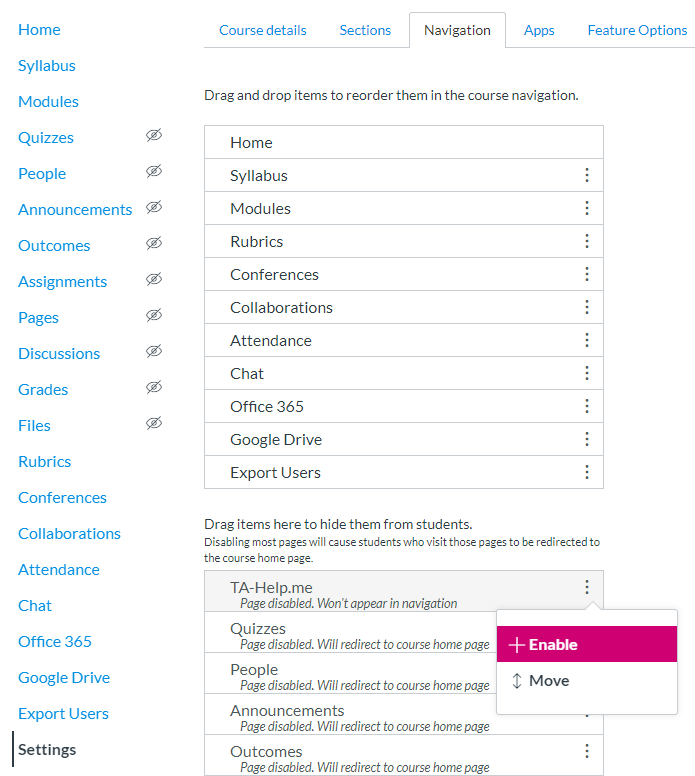Expand options menu for Chat row
695x776 pixels.
coord(587,373)
